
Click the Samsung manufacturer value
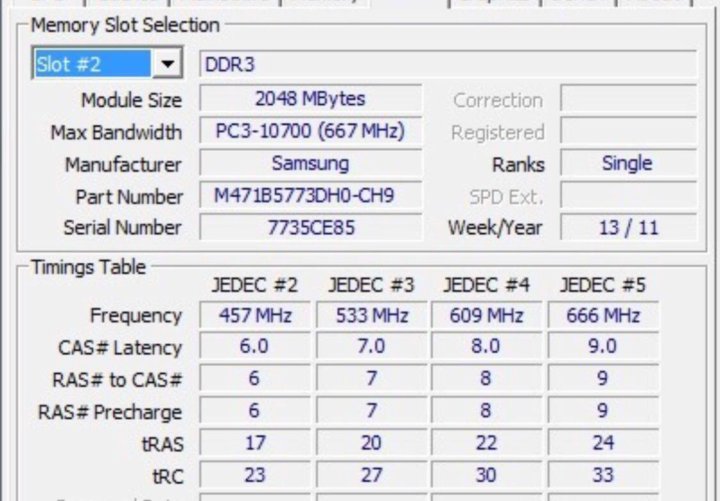tap(310, 163)
